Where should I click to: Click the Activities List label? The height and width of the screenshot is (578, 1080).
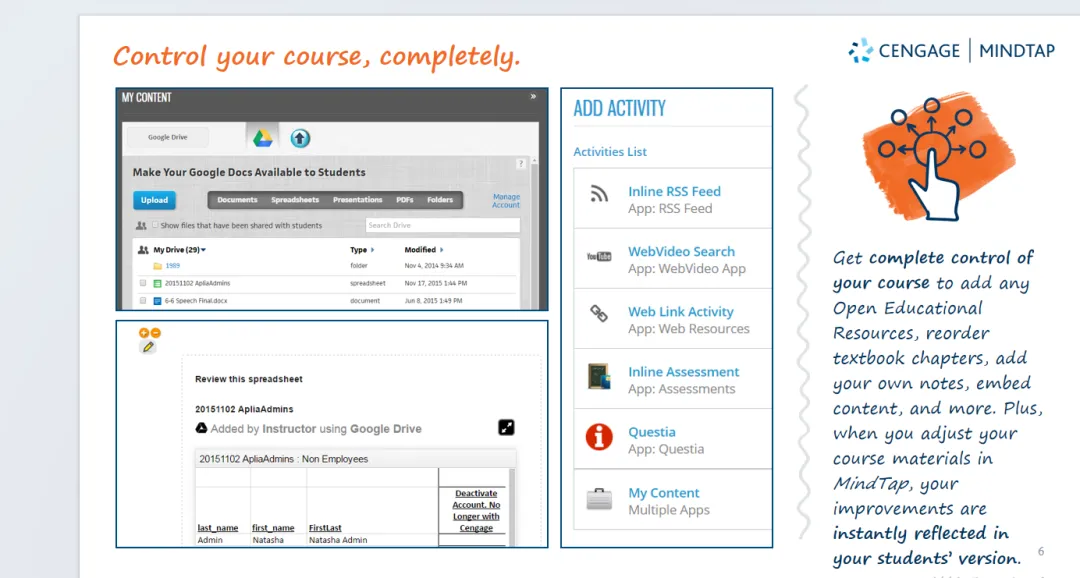(x=610, y=152)
